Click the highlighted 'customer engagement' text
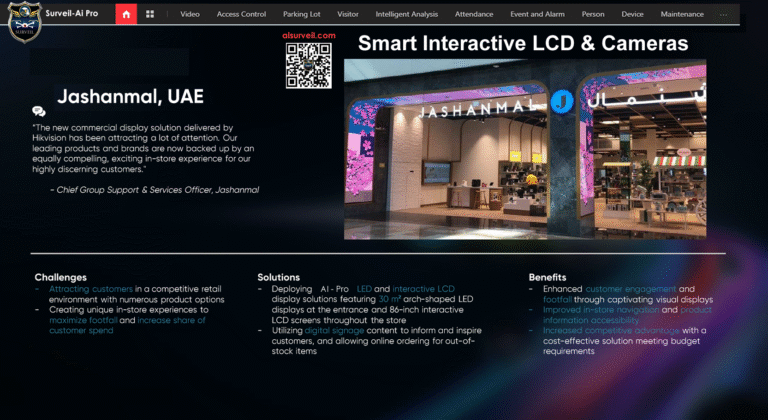The image size is (768, 420). point(631,289)
